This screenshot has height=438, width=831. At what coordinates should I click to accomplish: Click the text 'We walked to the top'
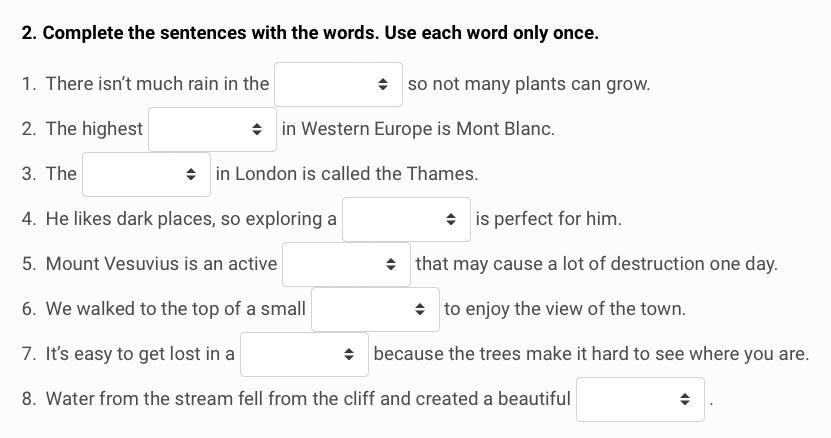(130, 309)
